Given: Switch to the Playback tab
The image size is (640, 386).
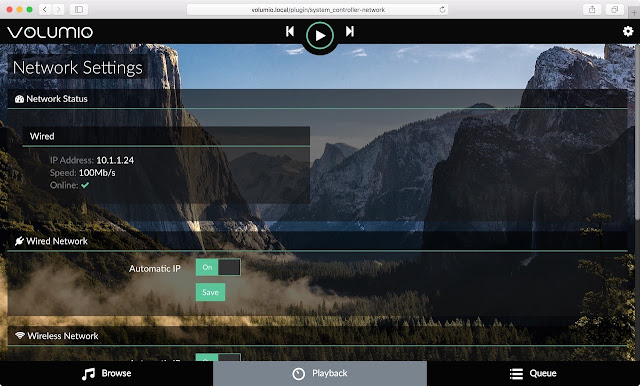Looking at the screenshot, I should click(x=320, y=373).
